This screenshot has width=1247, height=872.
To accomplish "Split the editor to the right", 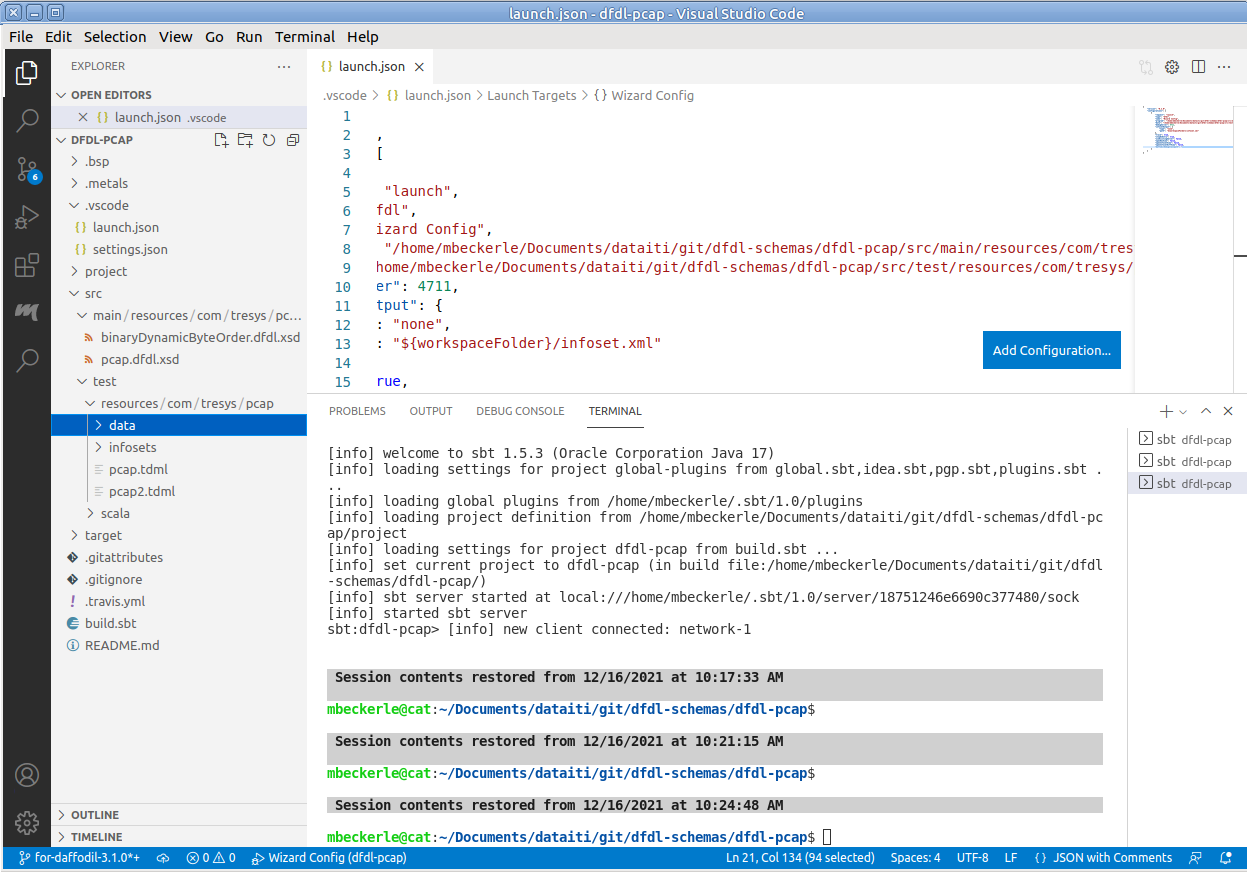I will [1198, 67].
